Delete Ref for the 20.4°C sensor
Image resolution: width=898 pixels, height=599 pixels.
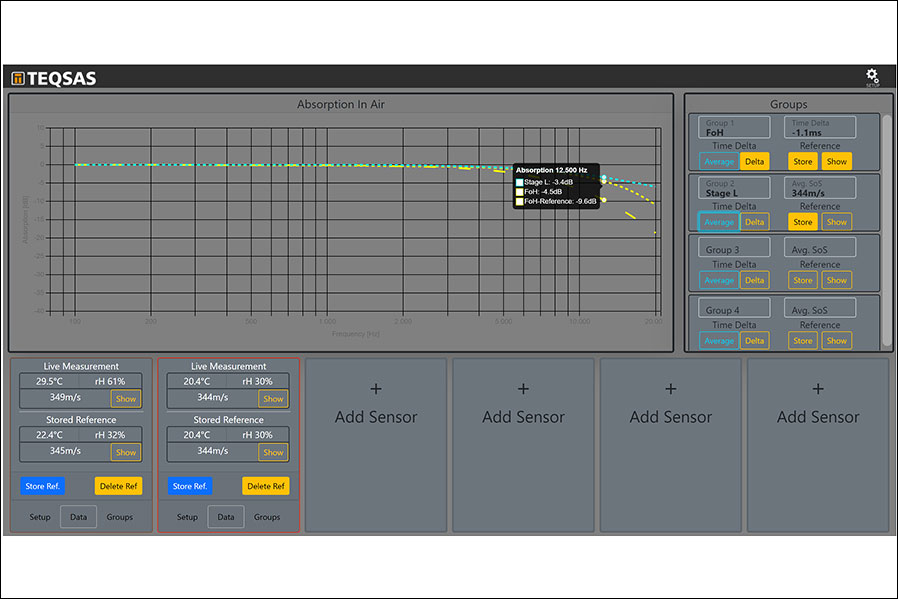266,486
